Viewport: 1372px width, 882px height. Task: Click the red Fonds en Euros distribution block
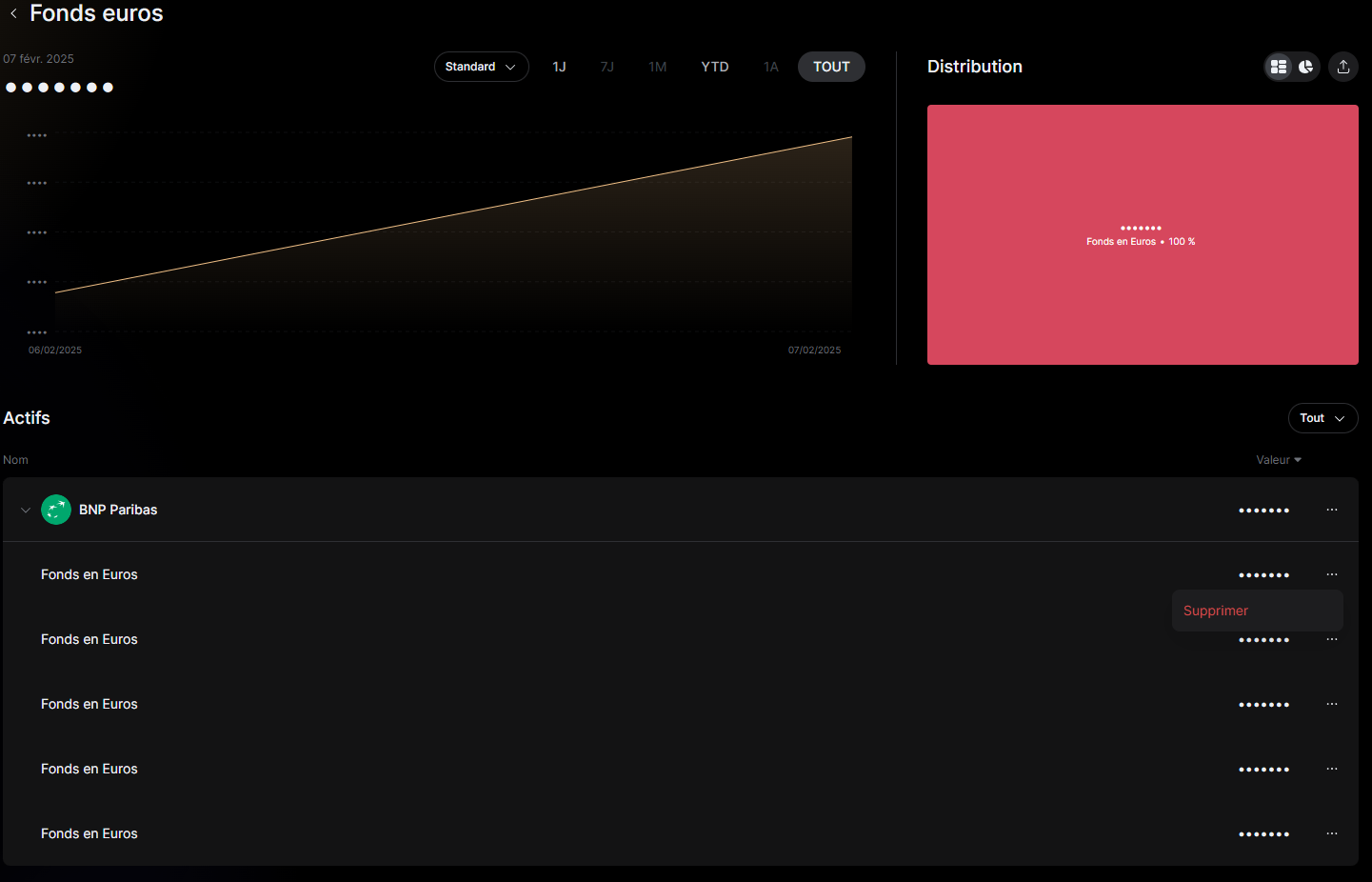pos(1143,286)
